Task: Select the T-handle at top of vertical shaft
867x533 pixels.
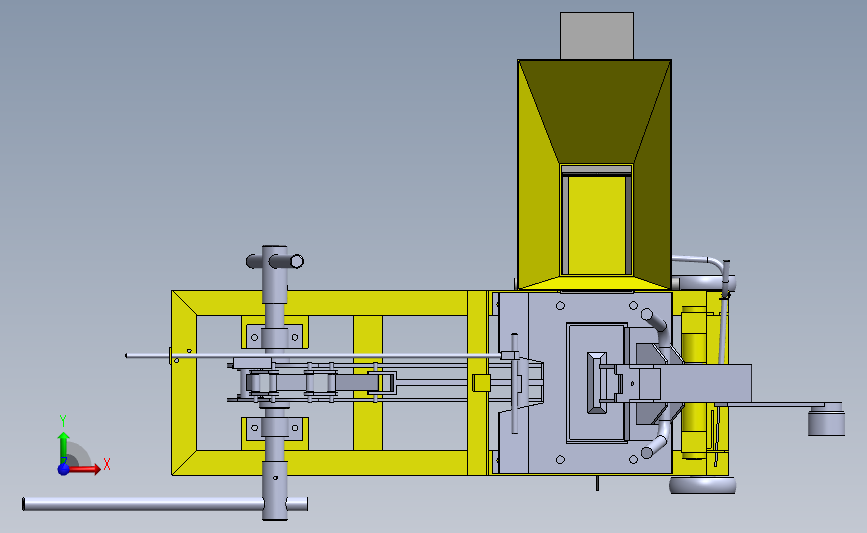Action: pos(275,260)
